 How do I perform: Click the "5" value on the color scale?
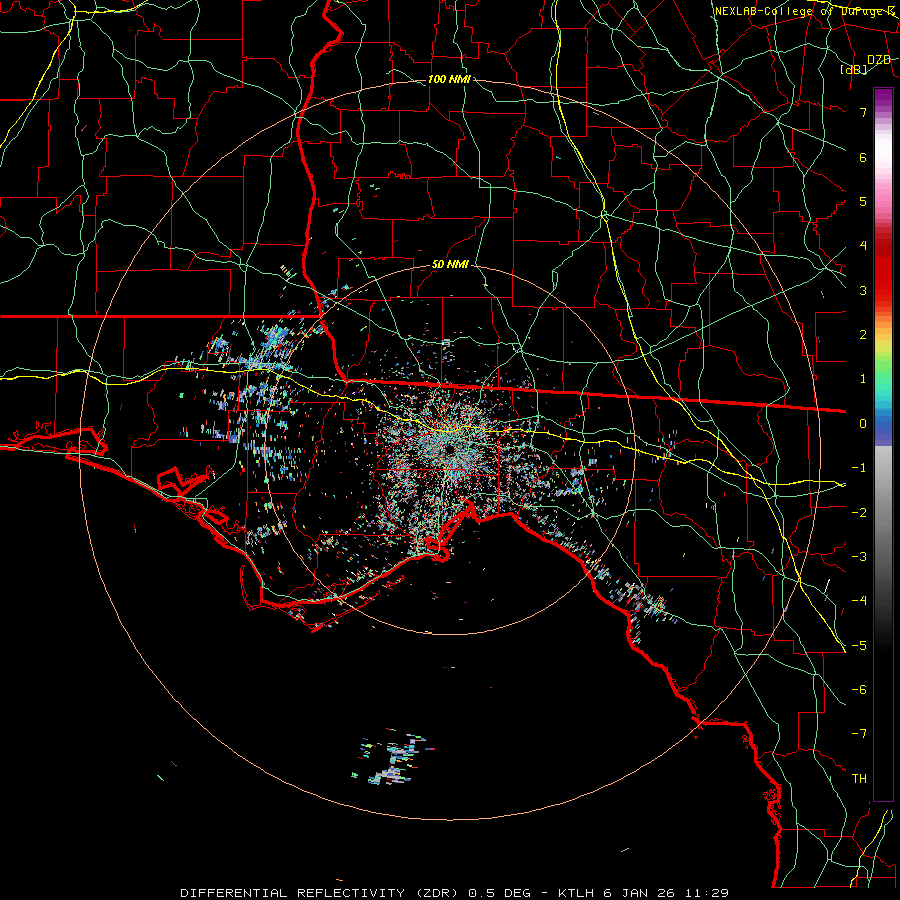click(x=863, y=201)
